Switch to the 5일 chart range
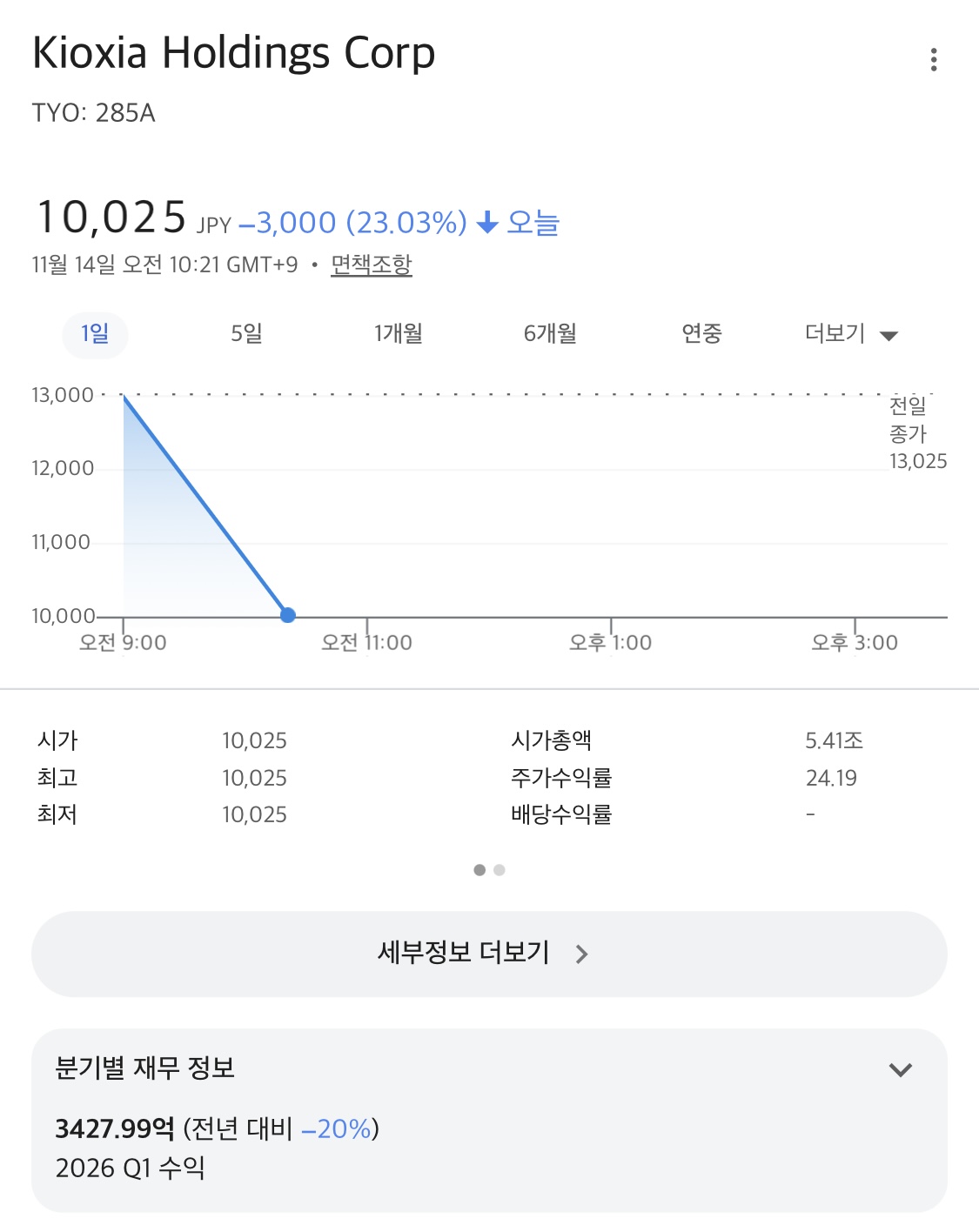 [246, 334]
